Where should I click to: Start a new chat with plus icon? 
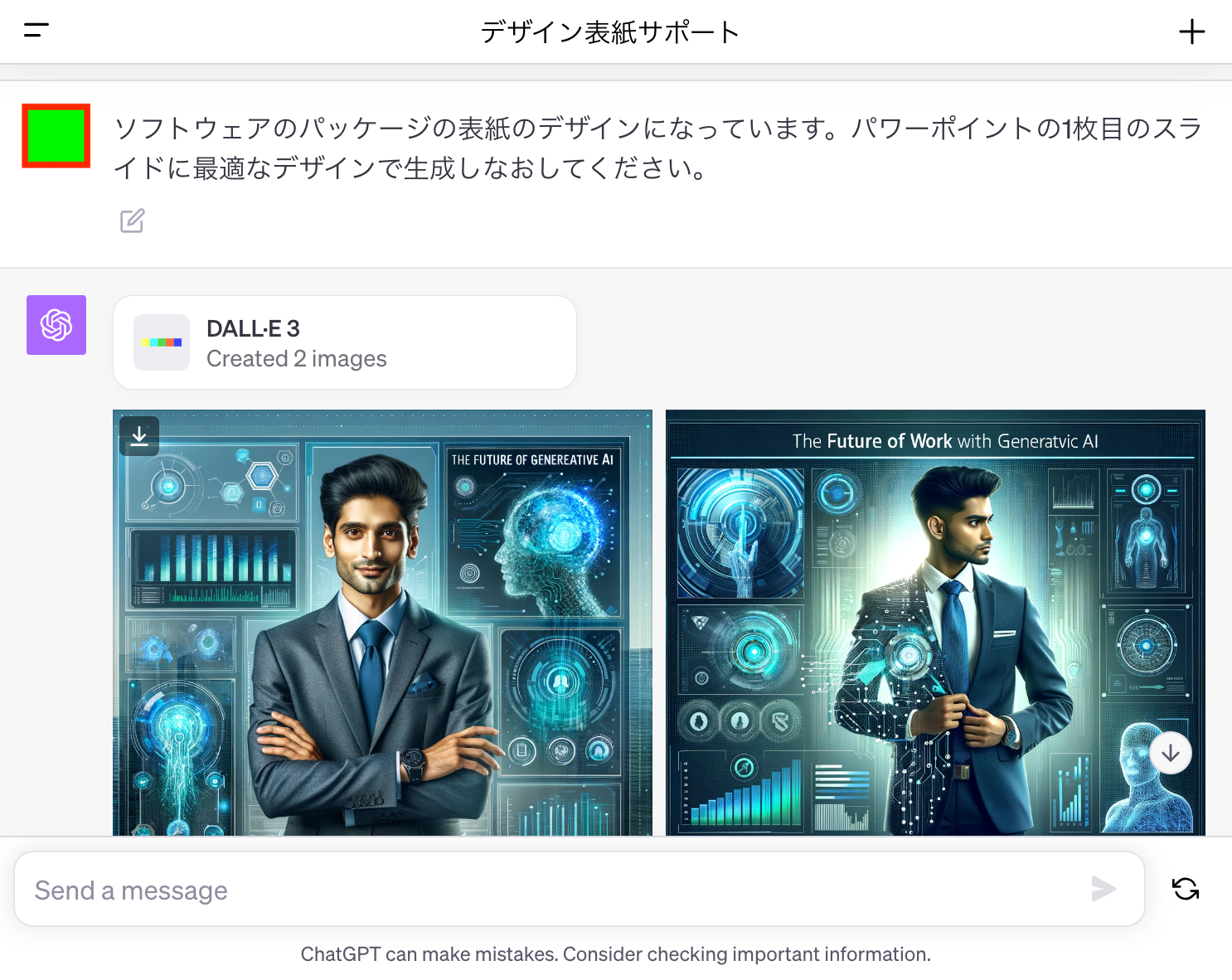point(1191,32)
